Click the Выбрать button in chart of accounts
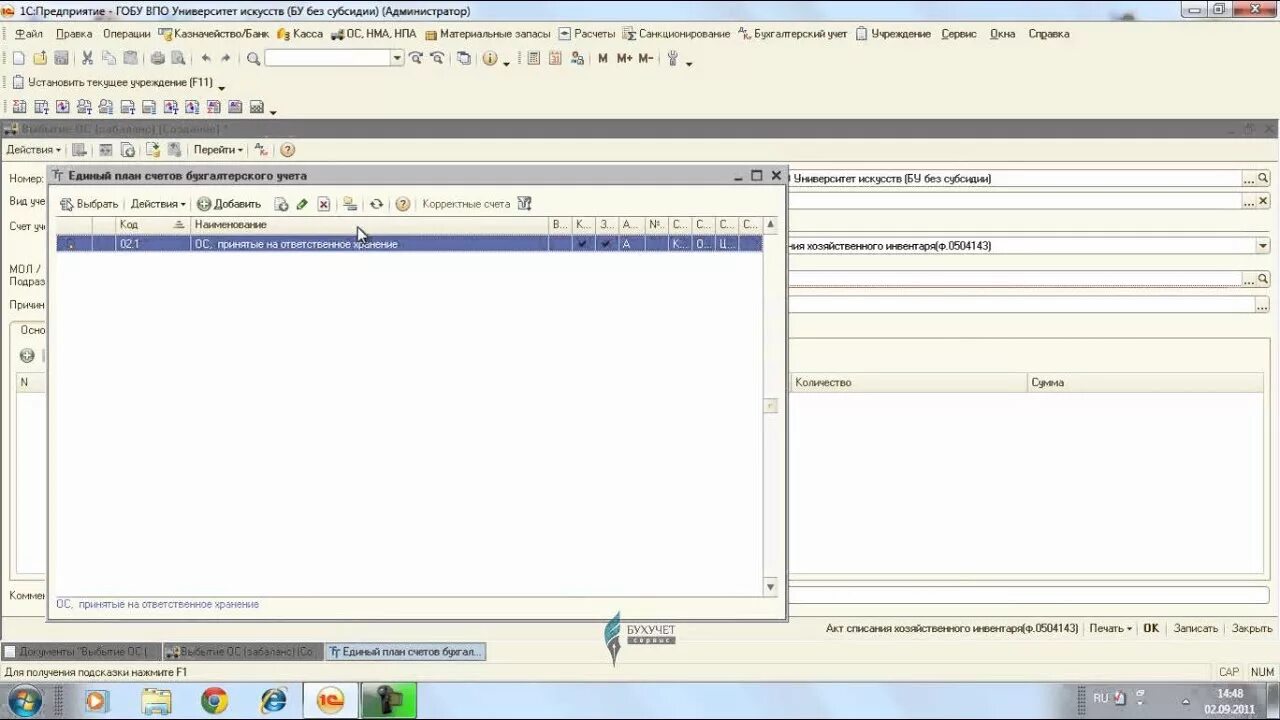This screenshot has height=720, width=1280. (x=89, y=204)
